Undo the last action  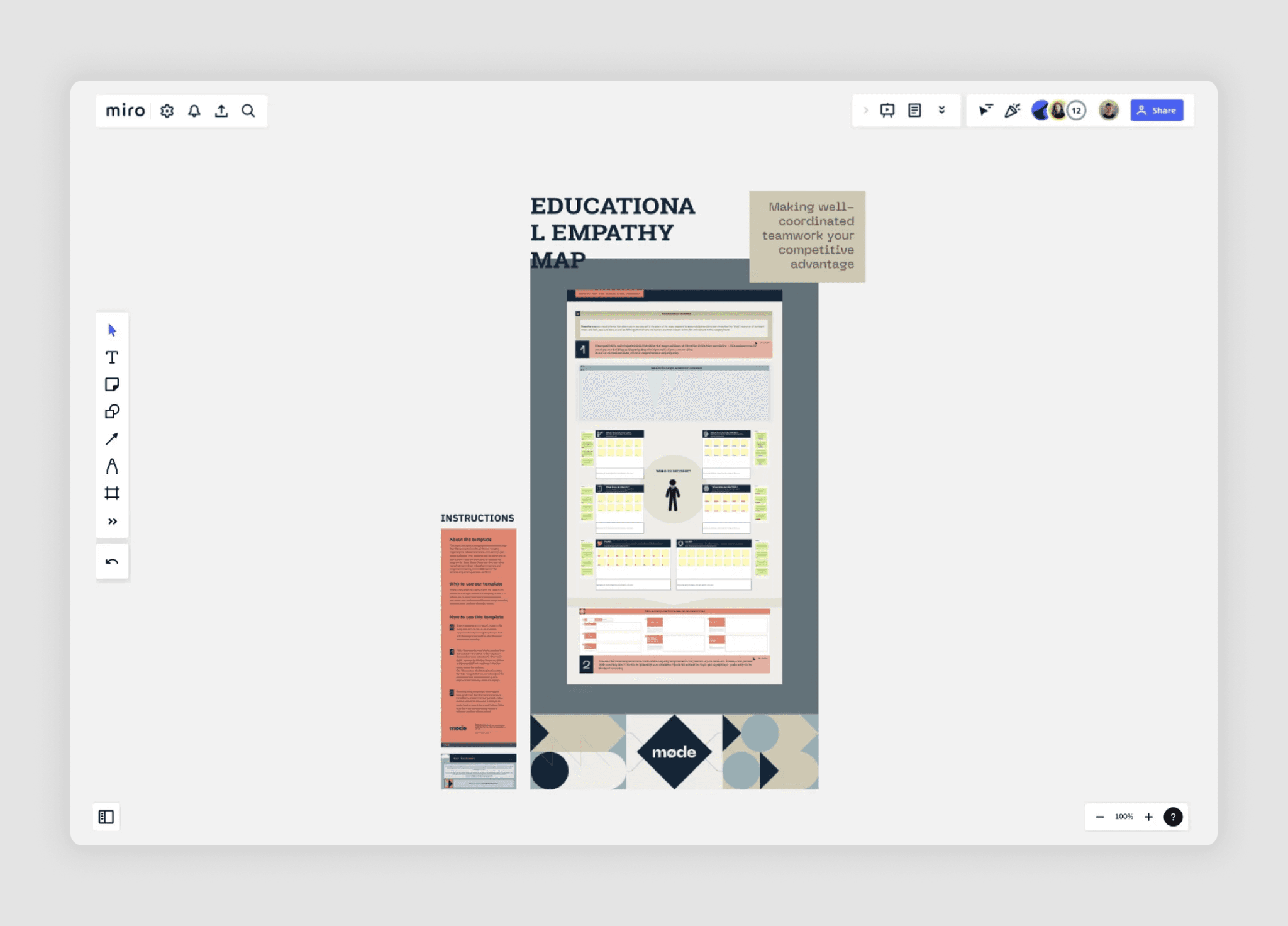(x=112, y=561)
